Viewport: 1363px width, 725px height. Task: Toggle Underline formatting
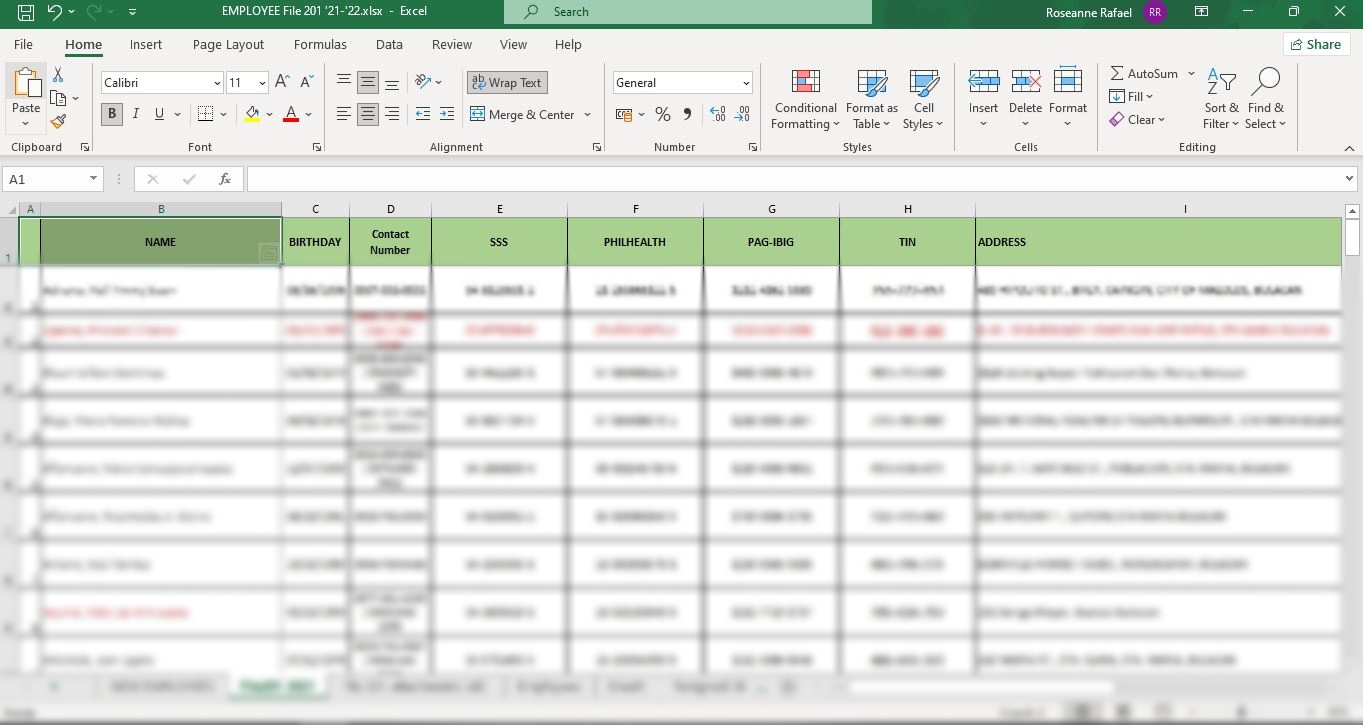159,114
